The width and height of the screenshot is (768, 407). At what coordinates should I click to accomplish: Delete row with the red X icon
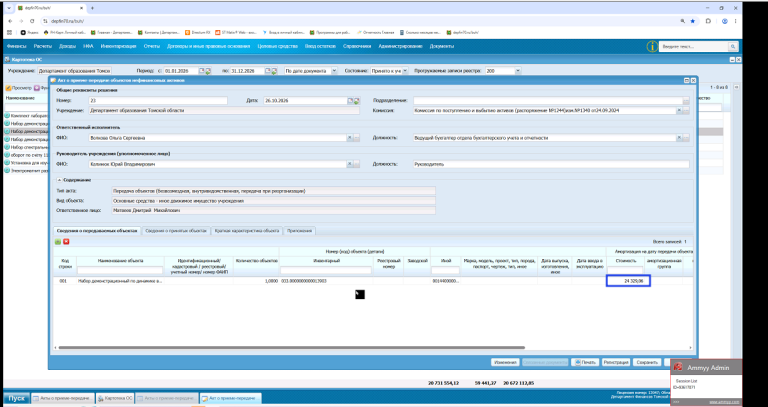pos(66,241)
